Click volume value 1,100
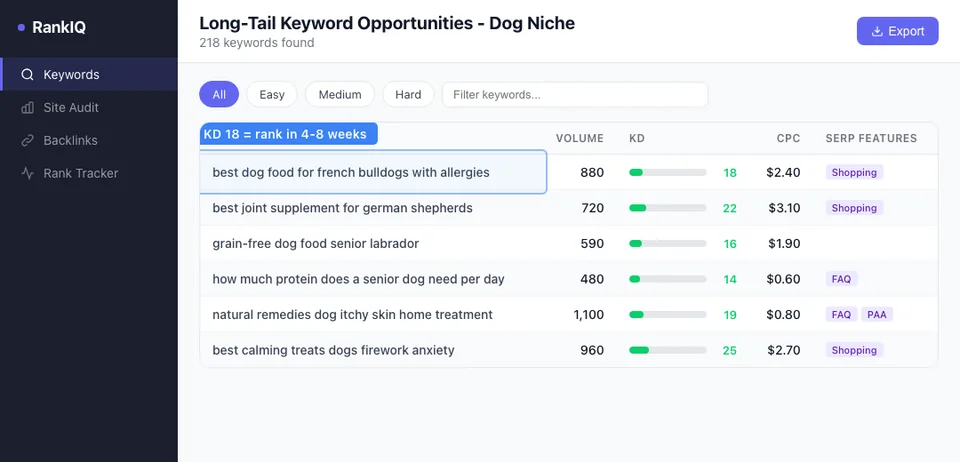Viewport: 960px width, 462px height. (588, 315)
